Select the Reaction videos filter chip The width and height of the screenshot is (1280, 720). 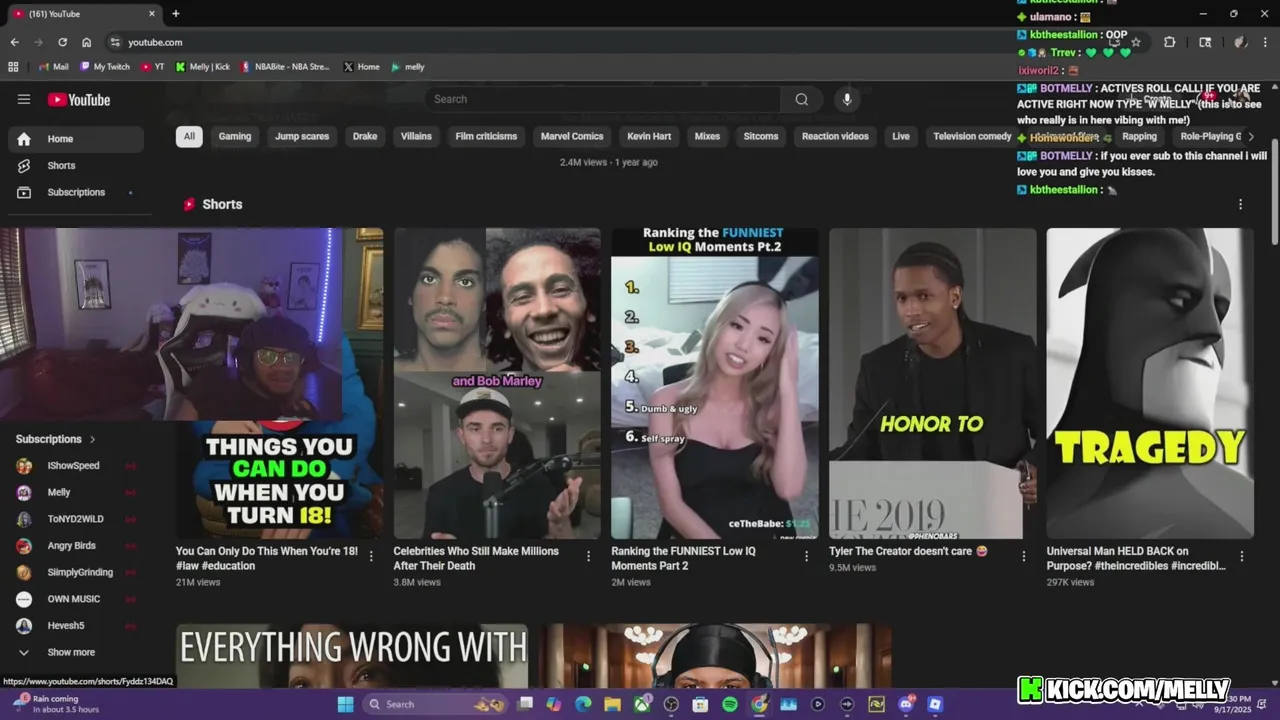[x=835, y=136]
